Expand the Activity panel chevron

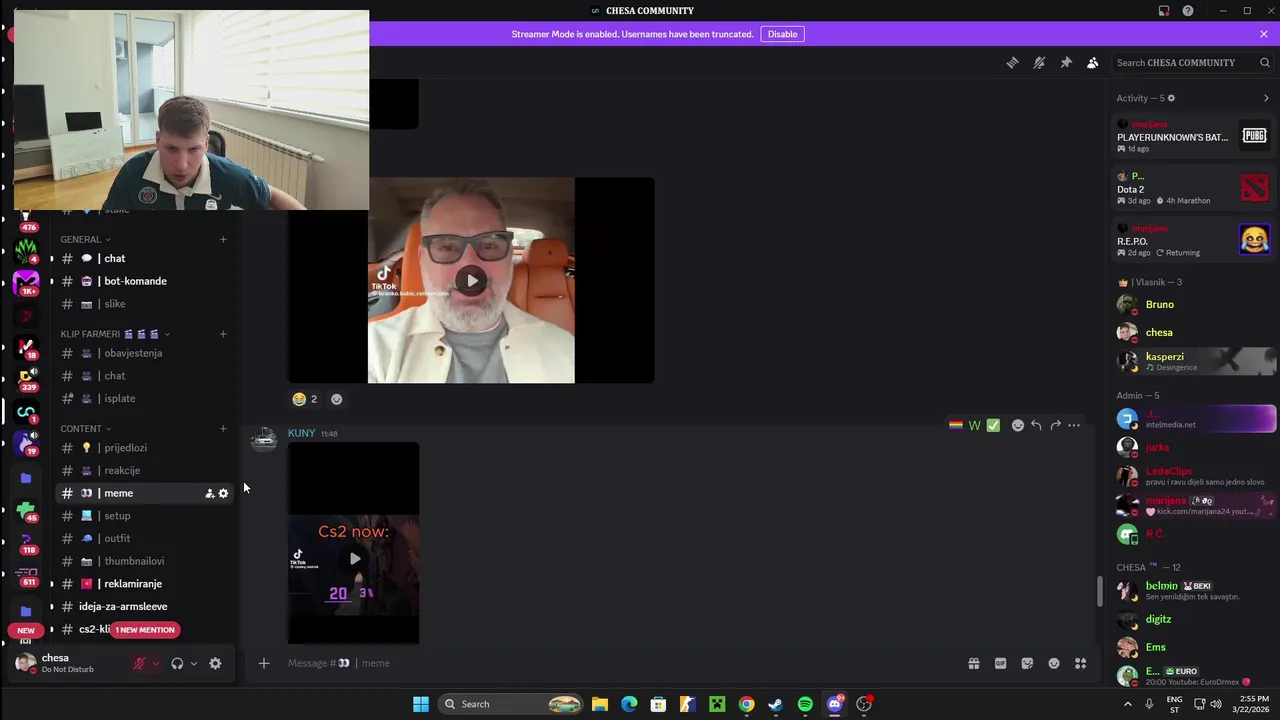click(1266, 98)
